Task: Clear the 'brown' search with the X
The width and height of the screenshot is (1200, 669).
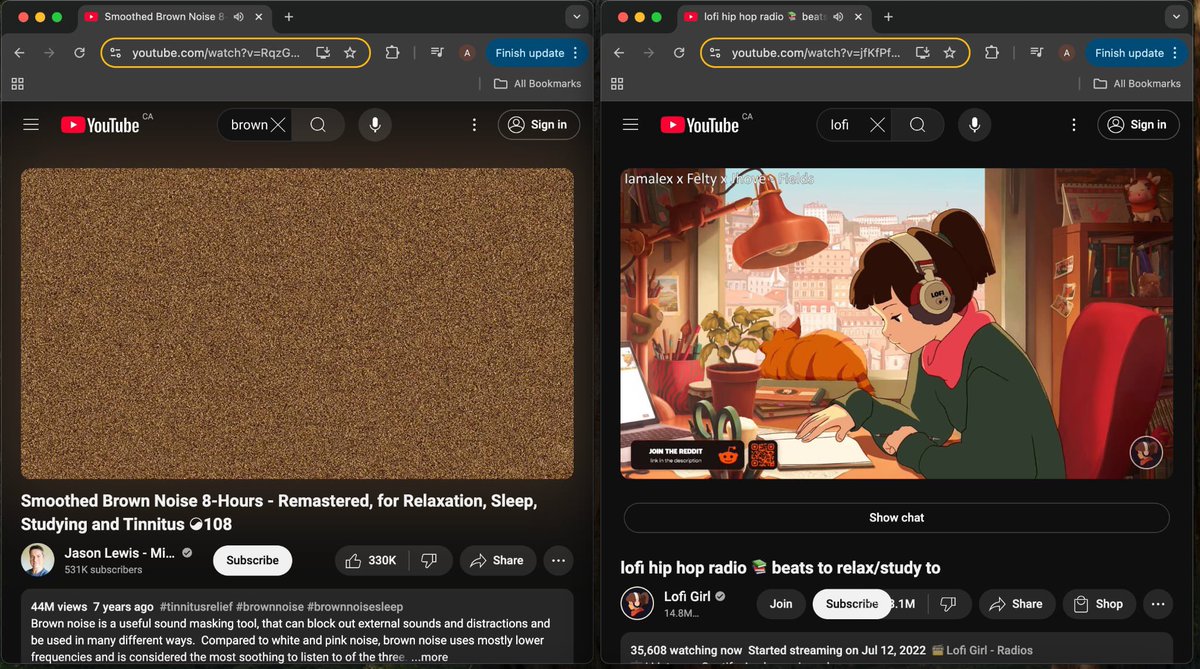Action: click(281, 124)
